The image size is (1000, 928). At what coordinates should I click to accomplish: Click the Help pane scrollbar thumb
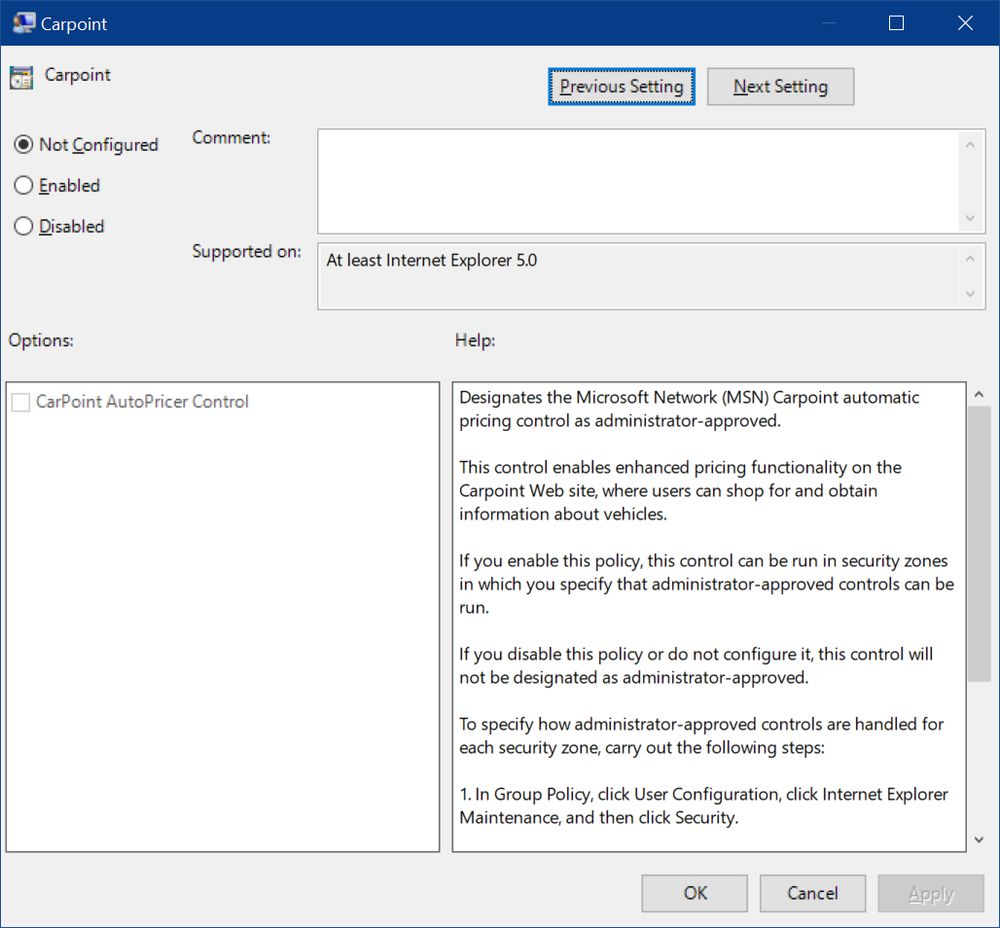pos(979,544)
